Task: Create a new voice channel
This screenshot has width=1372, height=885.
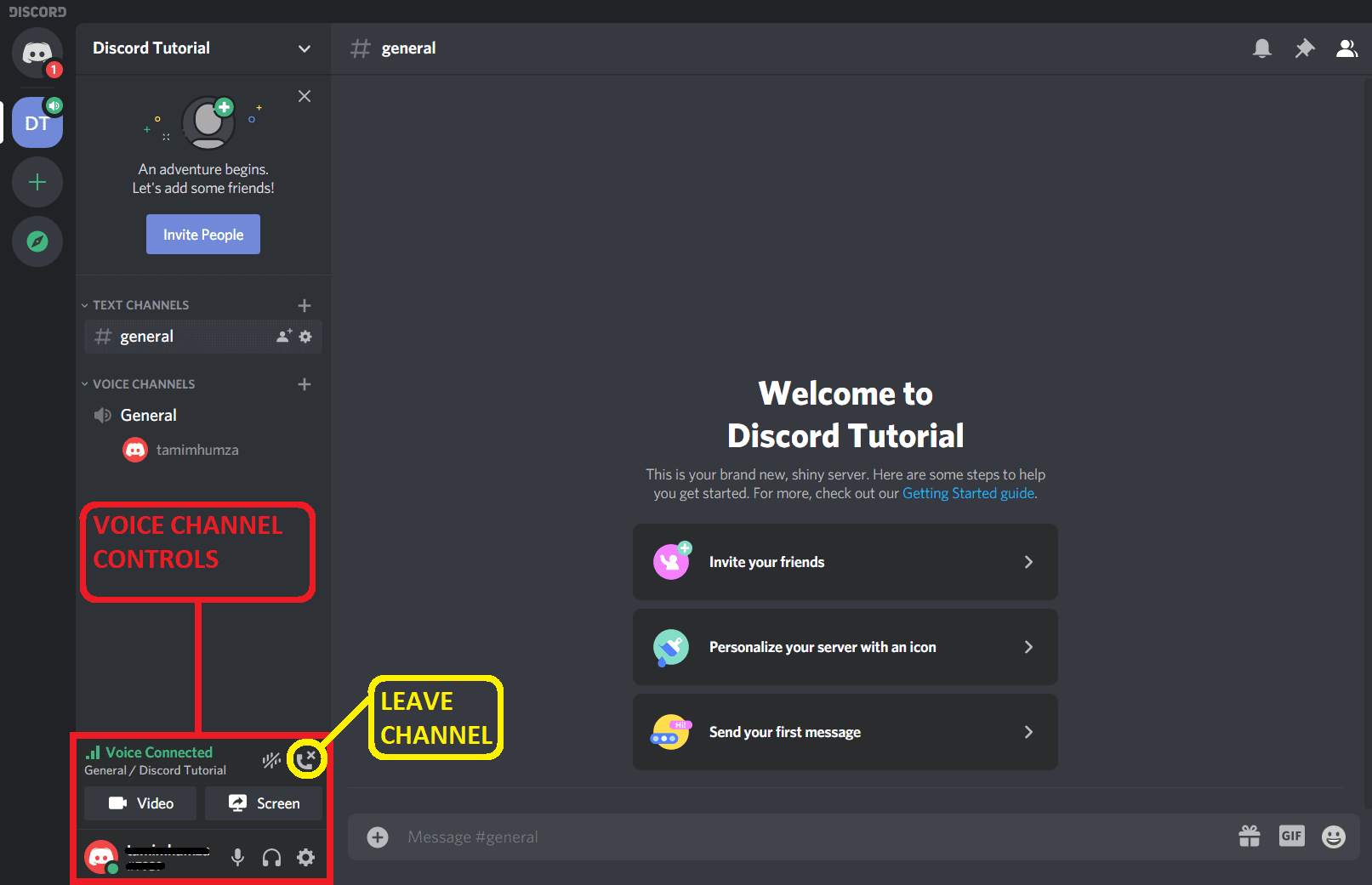Action: click(x=305, y=384)
